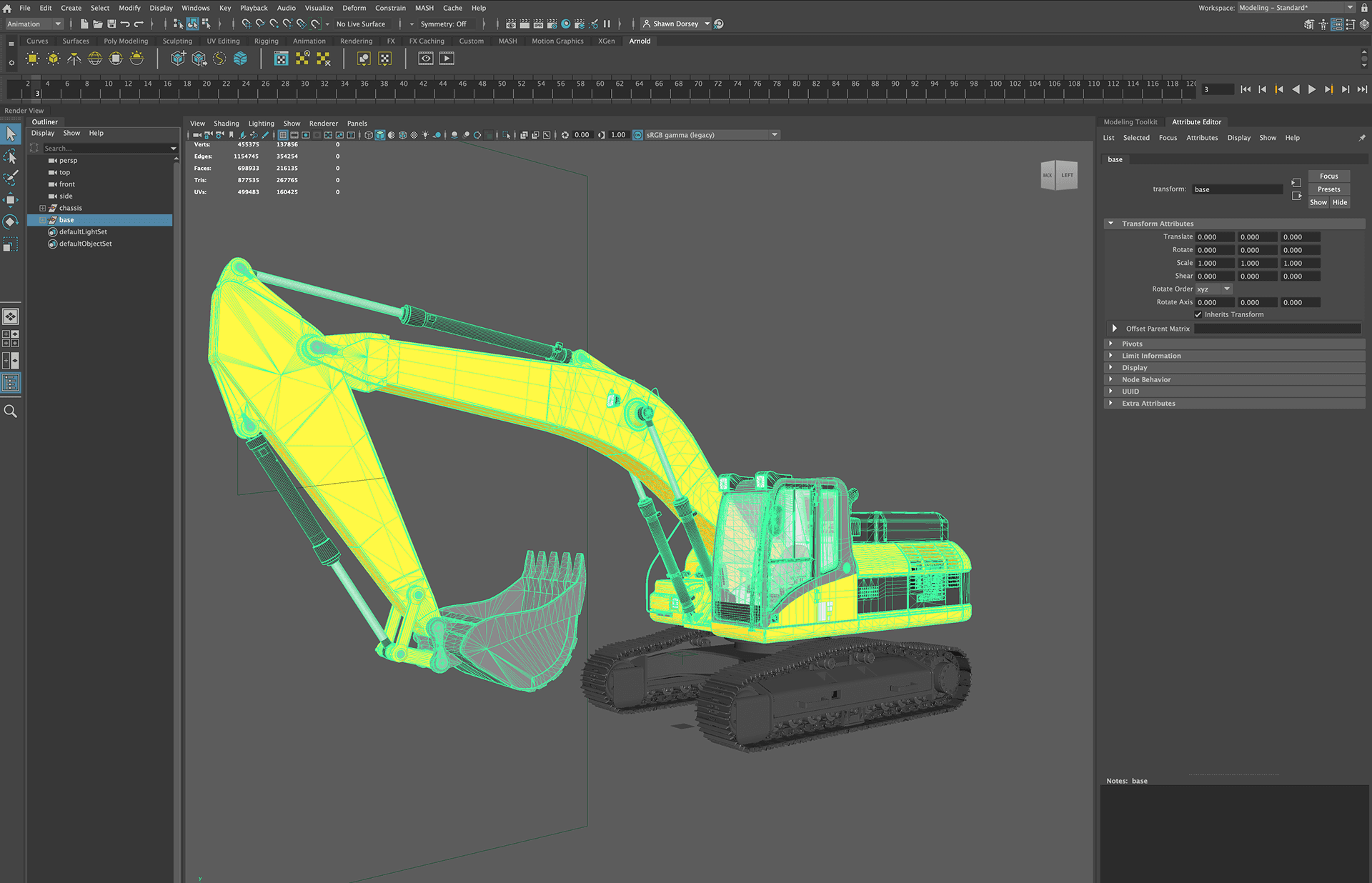Toggle the grid display in the viewport
The width and height of the screenshot is (1372, 883).
(283, 135)
